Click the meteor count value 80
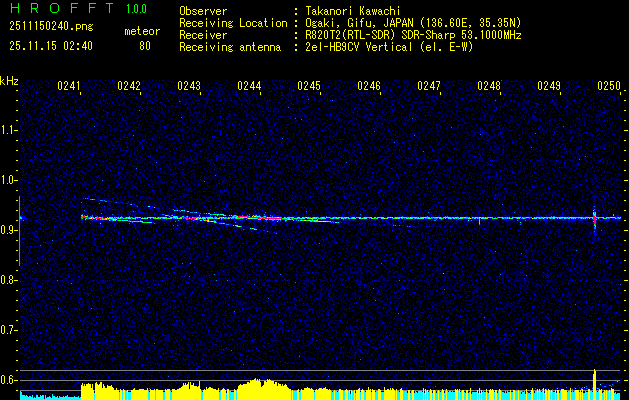 pyautogui.click(x=145, y=46)
